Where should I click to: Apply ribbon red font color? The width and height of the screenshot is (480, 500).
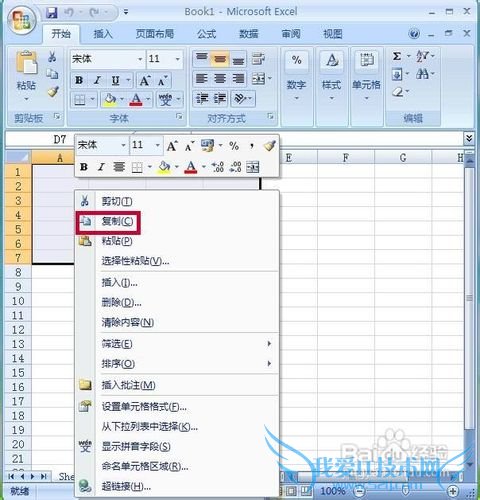(x=136, y=99)
